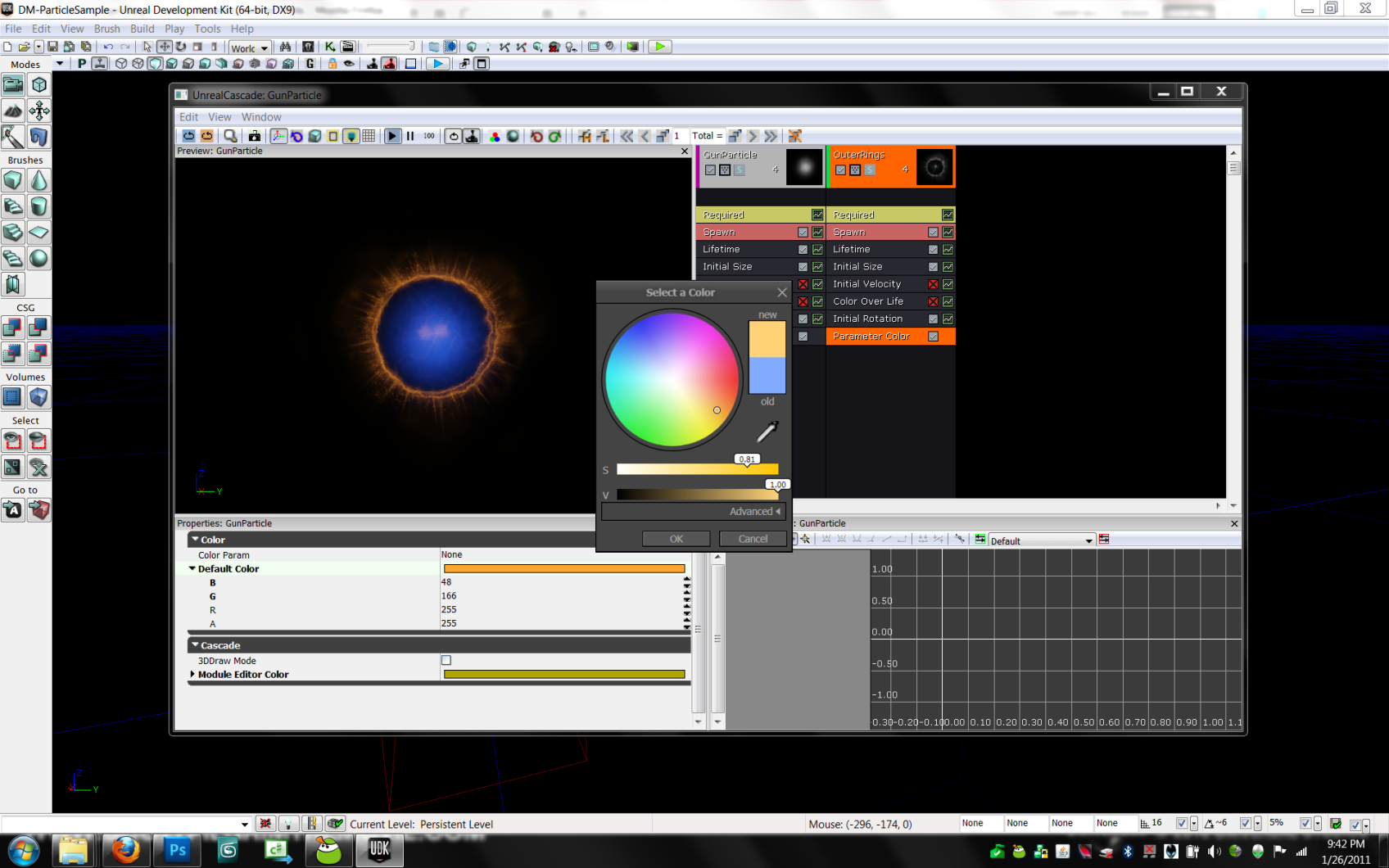
Task: Toggle enable checkbox on OuterRings Parameter Color
Action: point(933,337)
